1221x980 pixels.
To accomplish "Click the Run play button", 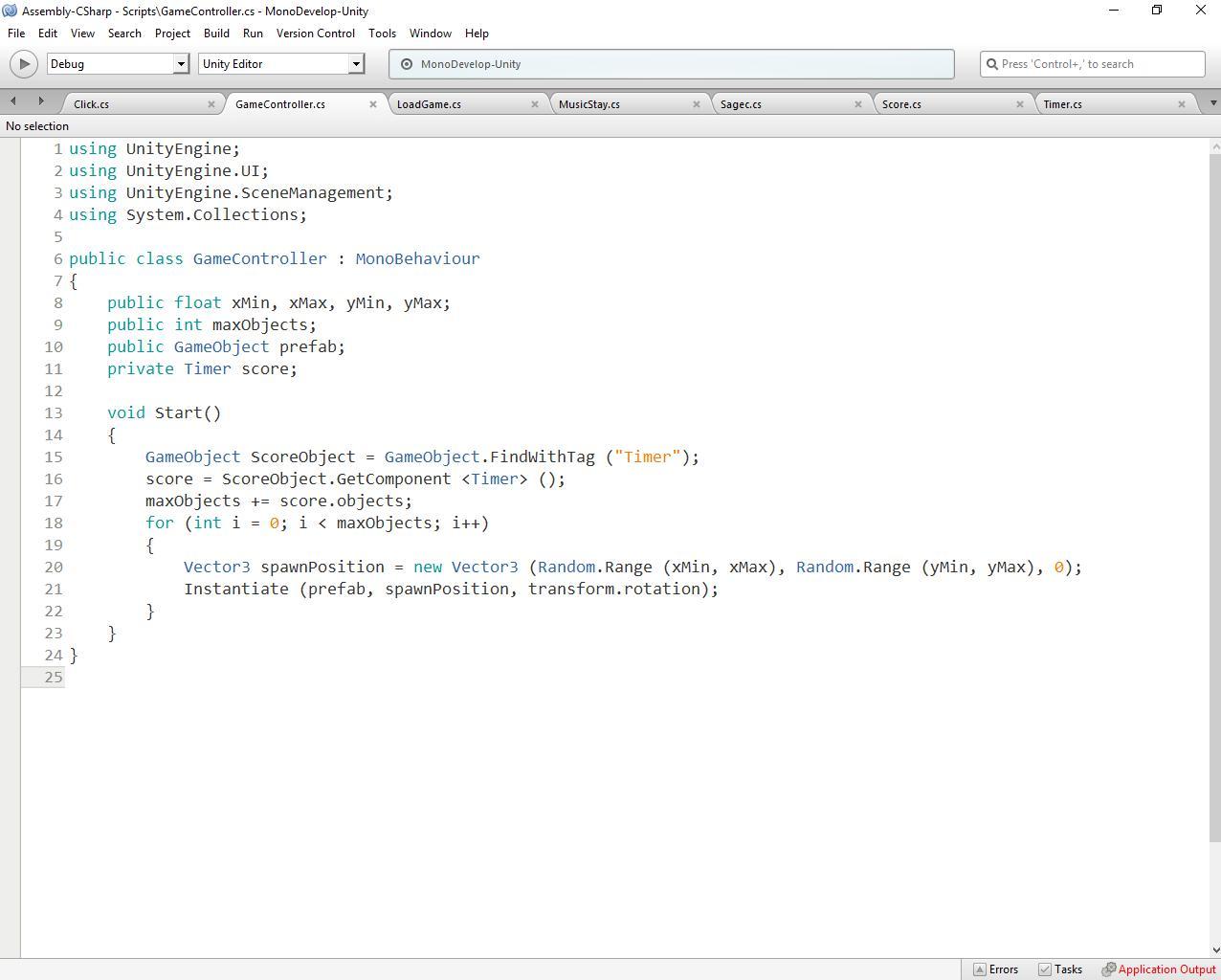I will click(23, 64).
